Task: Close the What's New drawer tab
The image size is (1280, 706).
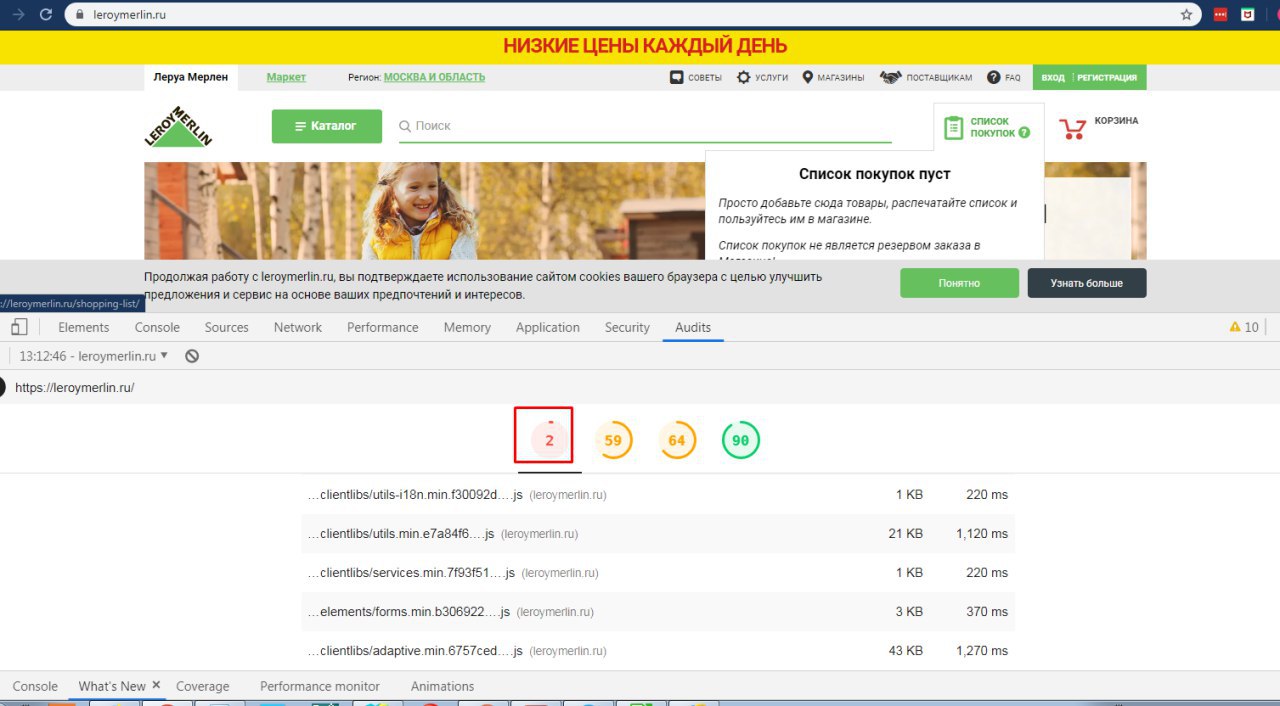Action: pos(156,685)
